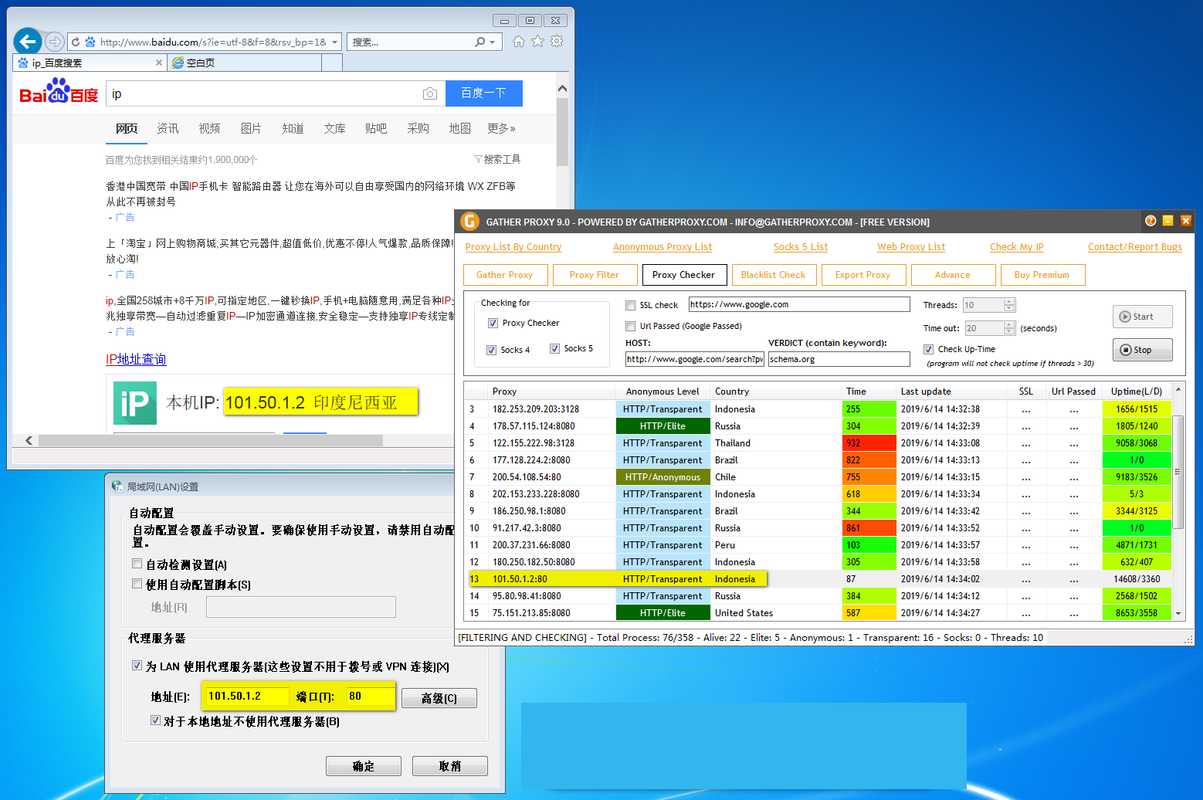This screenshot has height=800, width=1203.
Task: Uncheck 为 LAN 使用代理服务器 checkbox
Action: [x=137, y=666]
